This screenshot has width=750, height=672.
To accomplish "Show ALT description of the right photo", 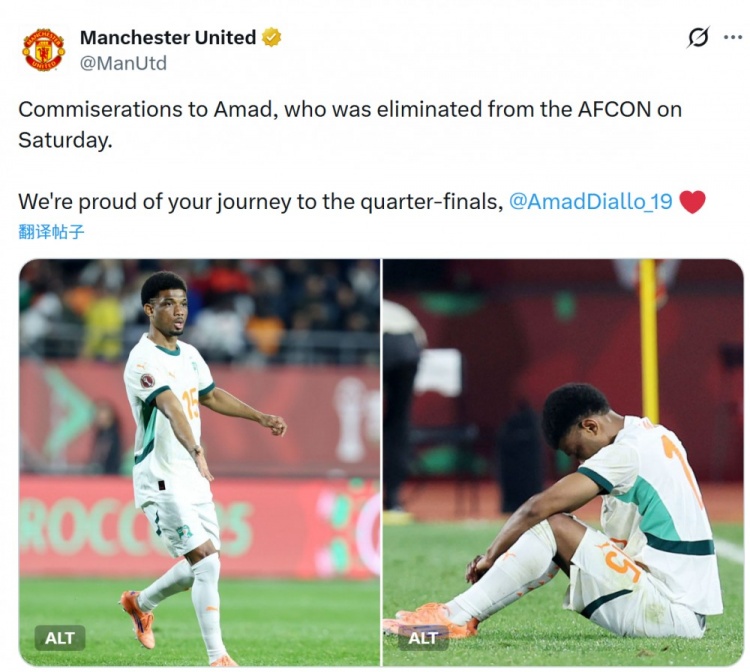I will coord(423,637).
